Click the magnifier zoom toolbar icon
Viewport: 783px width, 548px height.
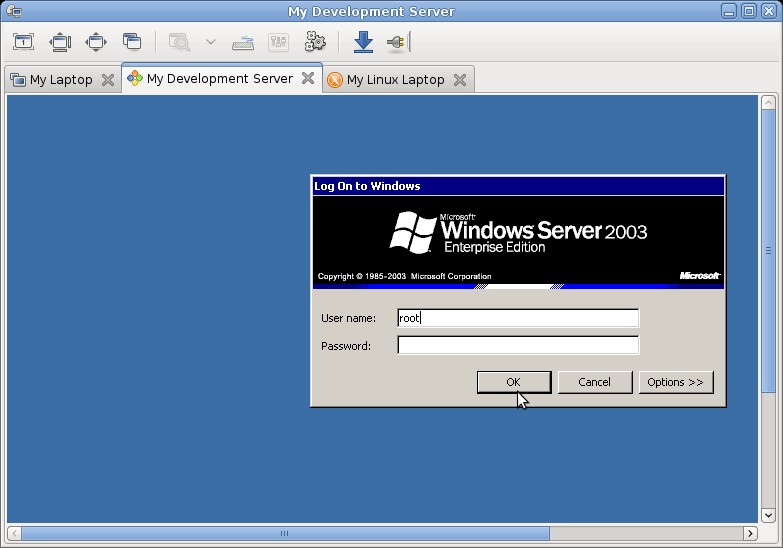point(180,42)
